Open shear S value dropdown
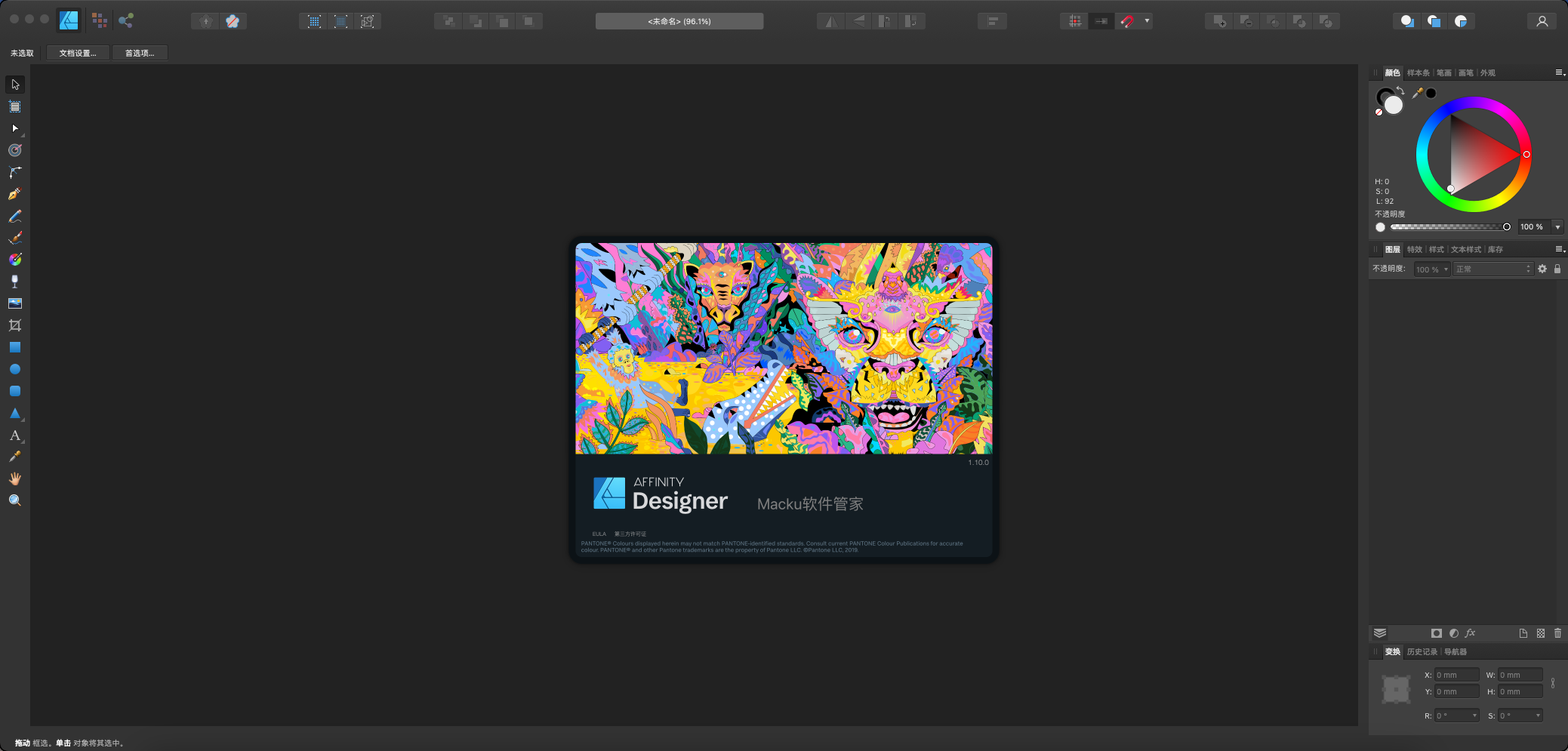Image resolution: width=1568 pixels, height=751 pixels. (1538, 716)
